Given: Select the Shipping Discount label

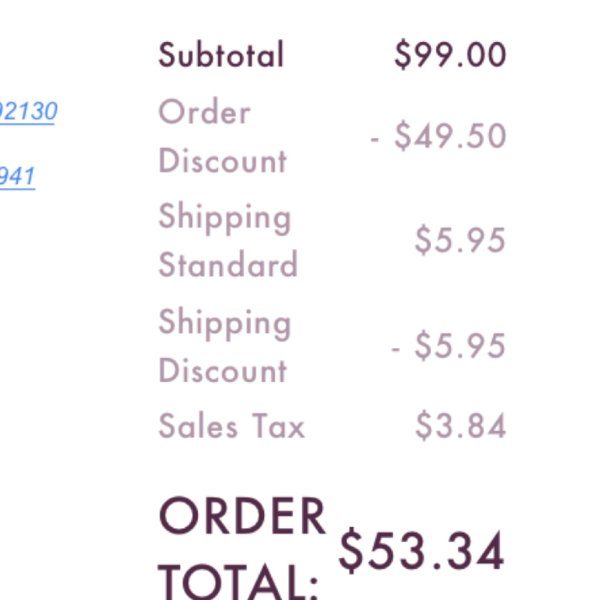Looking at the screenshot, I should [x=225, y=345].
